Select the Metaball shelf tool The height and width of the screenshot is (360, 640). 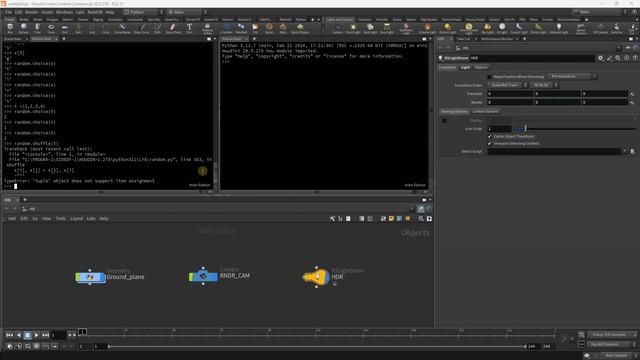241,28
